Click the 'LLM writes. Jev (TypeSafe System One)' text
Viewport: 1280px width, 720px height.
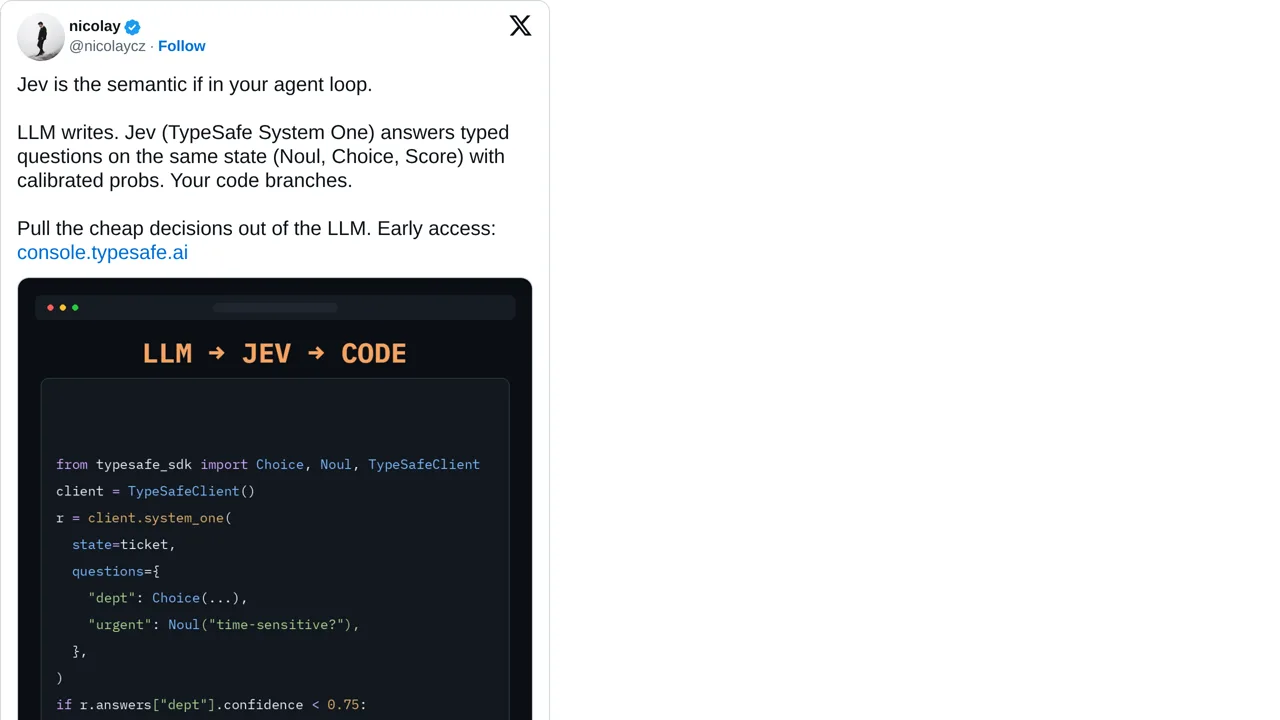click(263, 156)
